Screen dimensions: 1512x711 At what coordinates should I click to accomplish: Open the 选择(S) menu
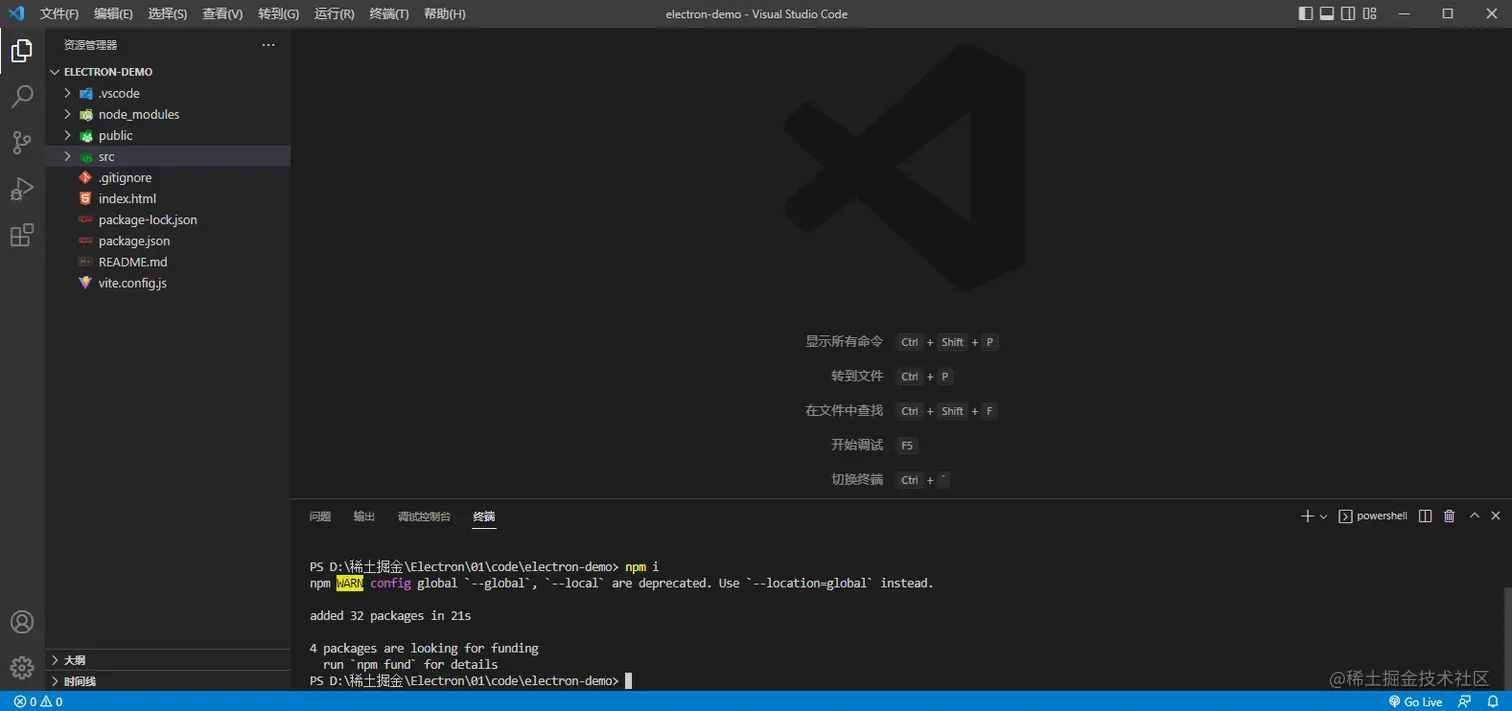pyautogui.click(x=167, y=14)
